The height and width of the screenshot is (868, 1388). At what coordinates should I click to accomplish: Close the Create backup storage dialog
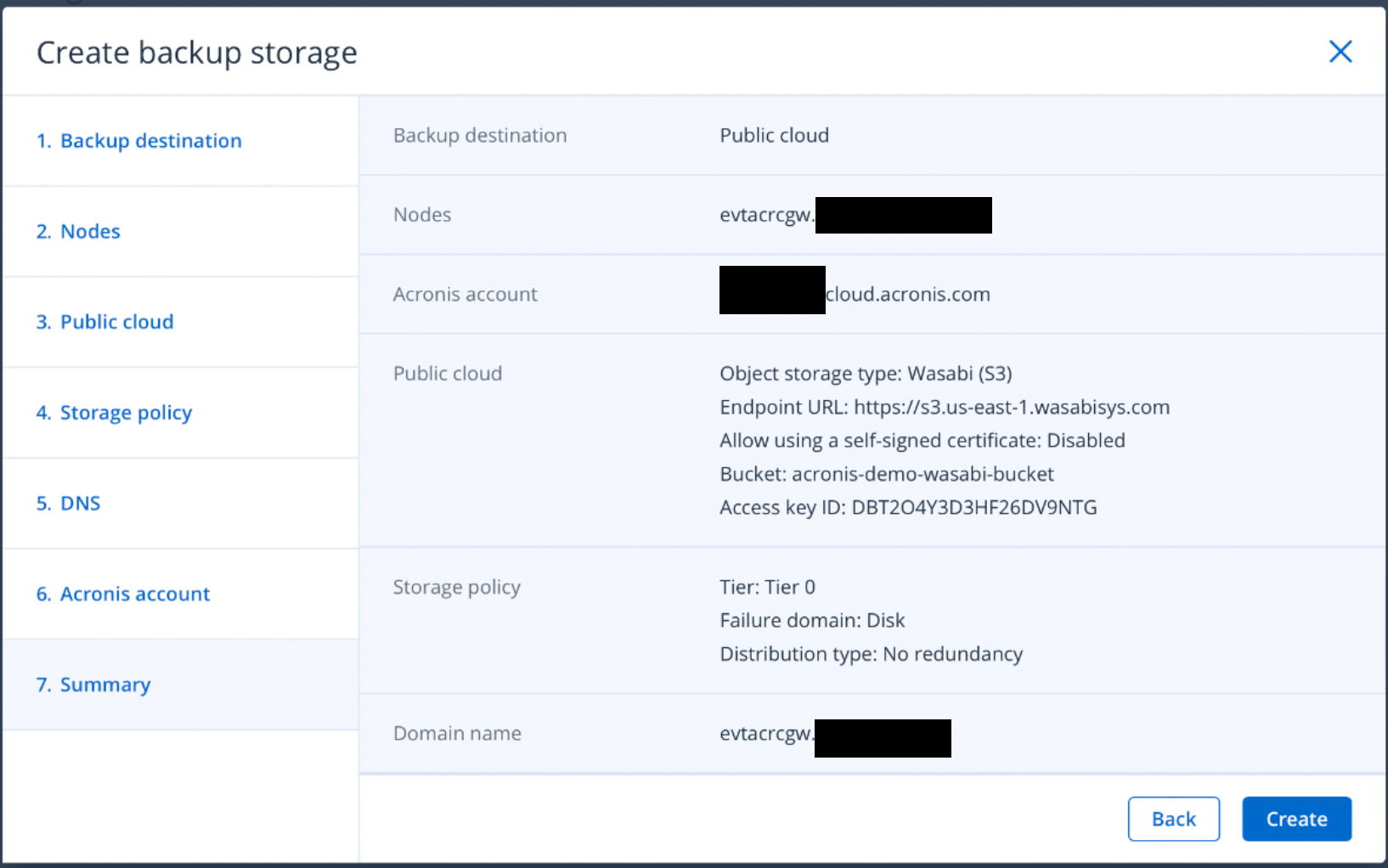coord(1340,52)
